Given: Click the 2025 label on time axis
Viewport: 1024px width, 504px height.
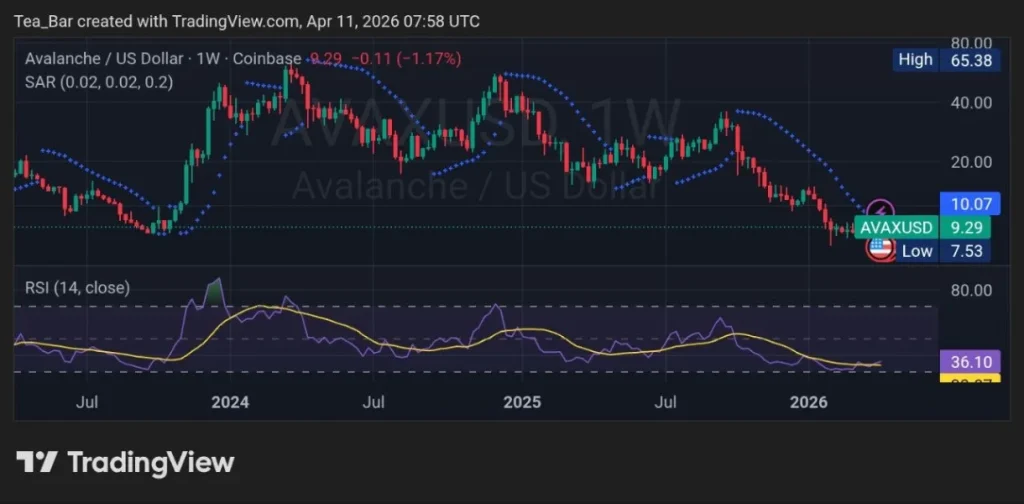Looking at the screenshot, I should point(522,402).
